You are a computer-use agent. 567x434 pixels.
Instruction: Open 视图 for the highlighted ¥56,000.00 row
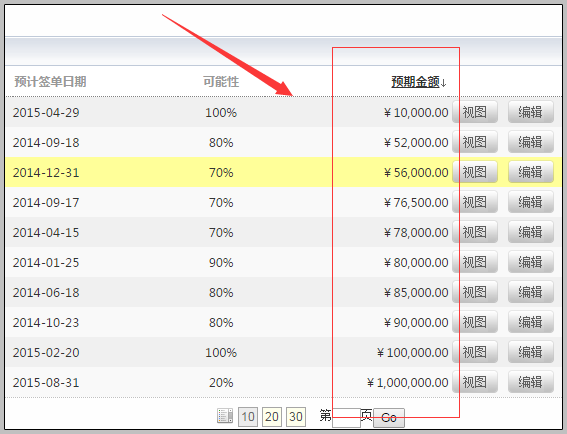pyautogui.click(x=475, y=172)
